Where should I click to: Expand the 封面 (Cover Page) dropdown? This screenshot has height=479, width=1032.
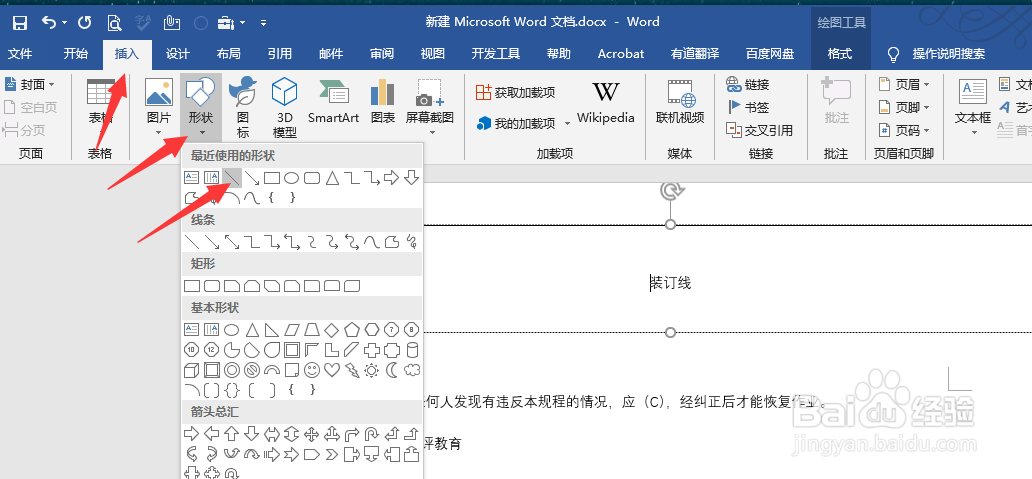(x=52, y=84)
